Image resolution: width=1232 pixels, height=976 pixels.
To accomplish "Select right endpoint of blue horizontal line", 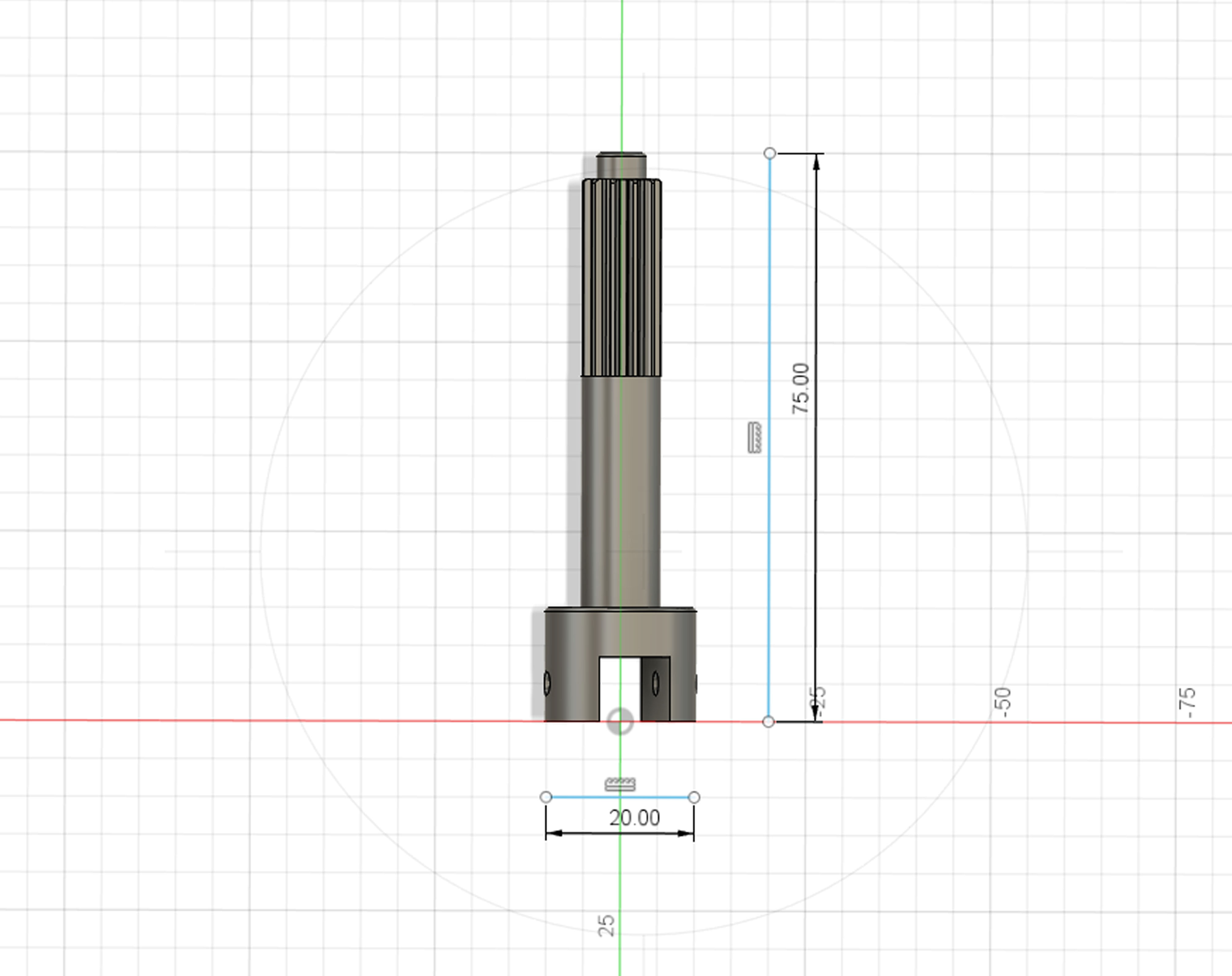I will (694, 797).
